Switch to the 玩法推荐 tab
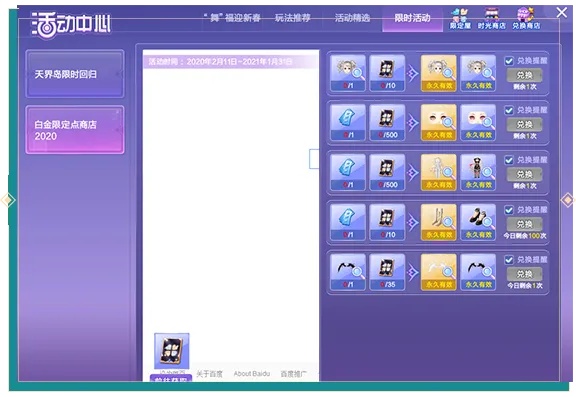 point(293,18)
